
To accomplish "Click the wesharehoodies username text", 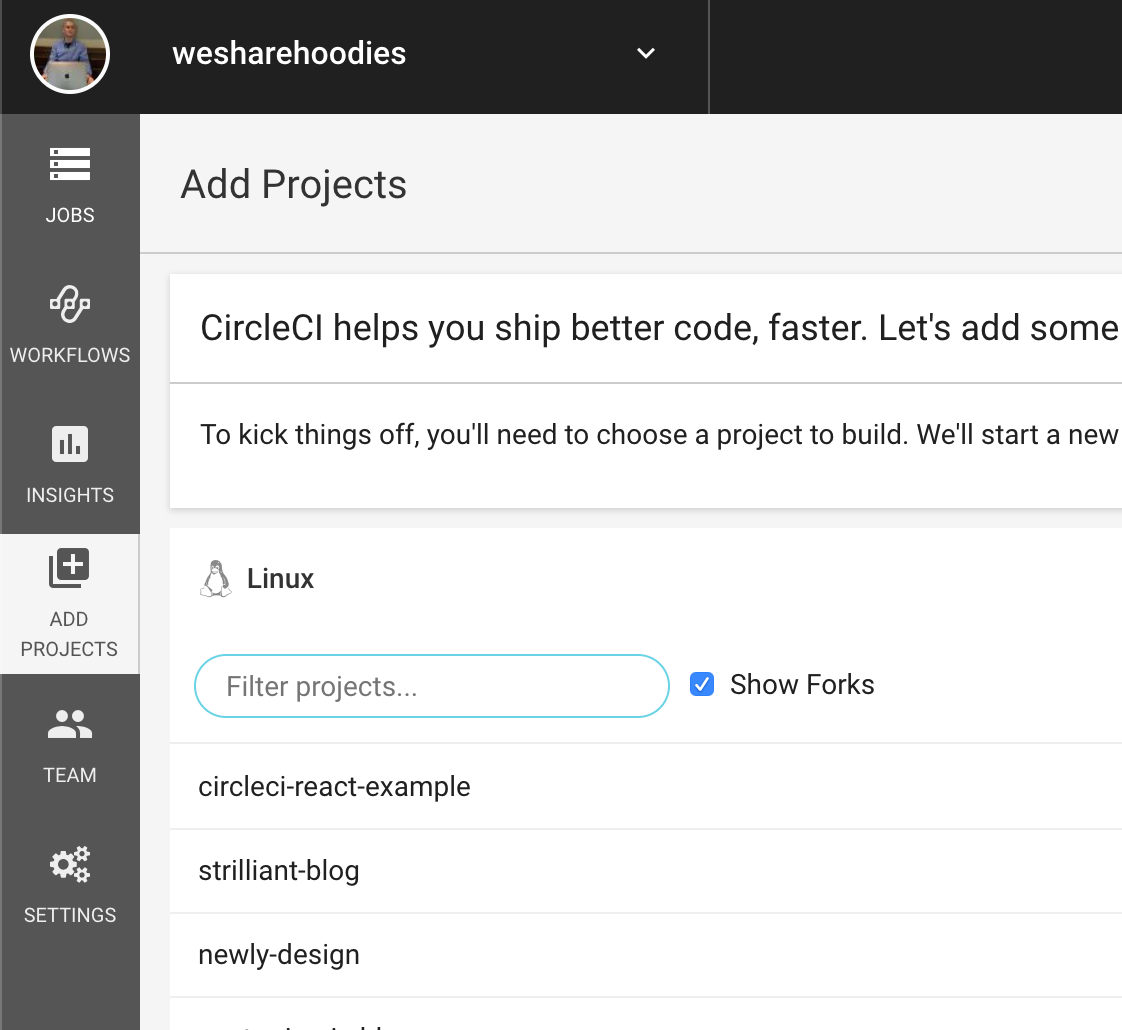I will (288, 54).
